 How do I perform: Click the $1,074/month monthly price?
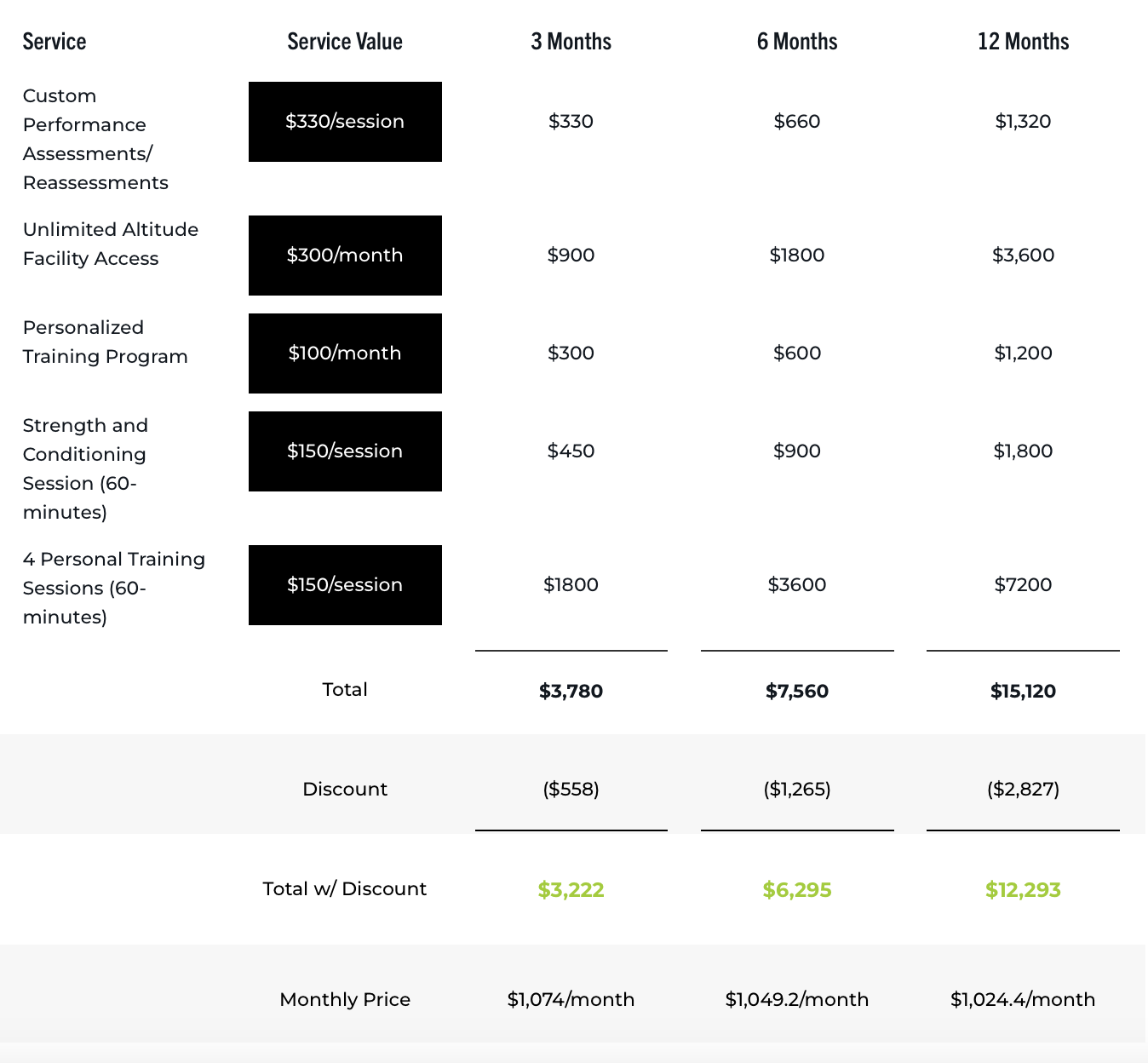(571, 999)
